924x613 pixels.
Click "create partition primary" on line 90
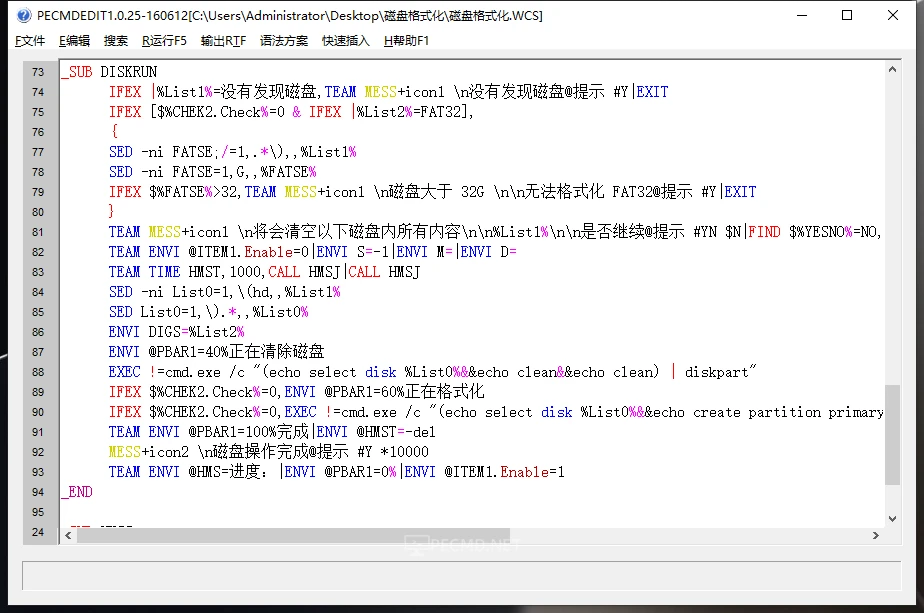(x=788, y=412)
